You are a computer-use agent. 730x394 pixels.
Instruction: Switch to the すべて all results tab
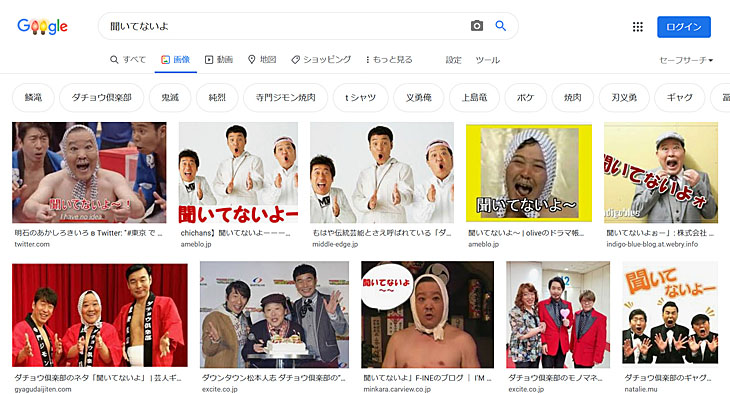tap(128, 60)
